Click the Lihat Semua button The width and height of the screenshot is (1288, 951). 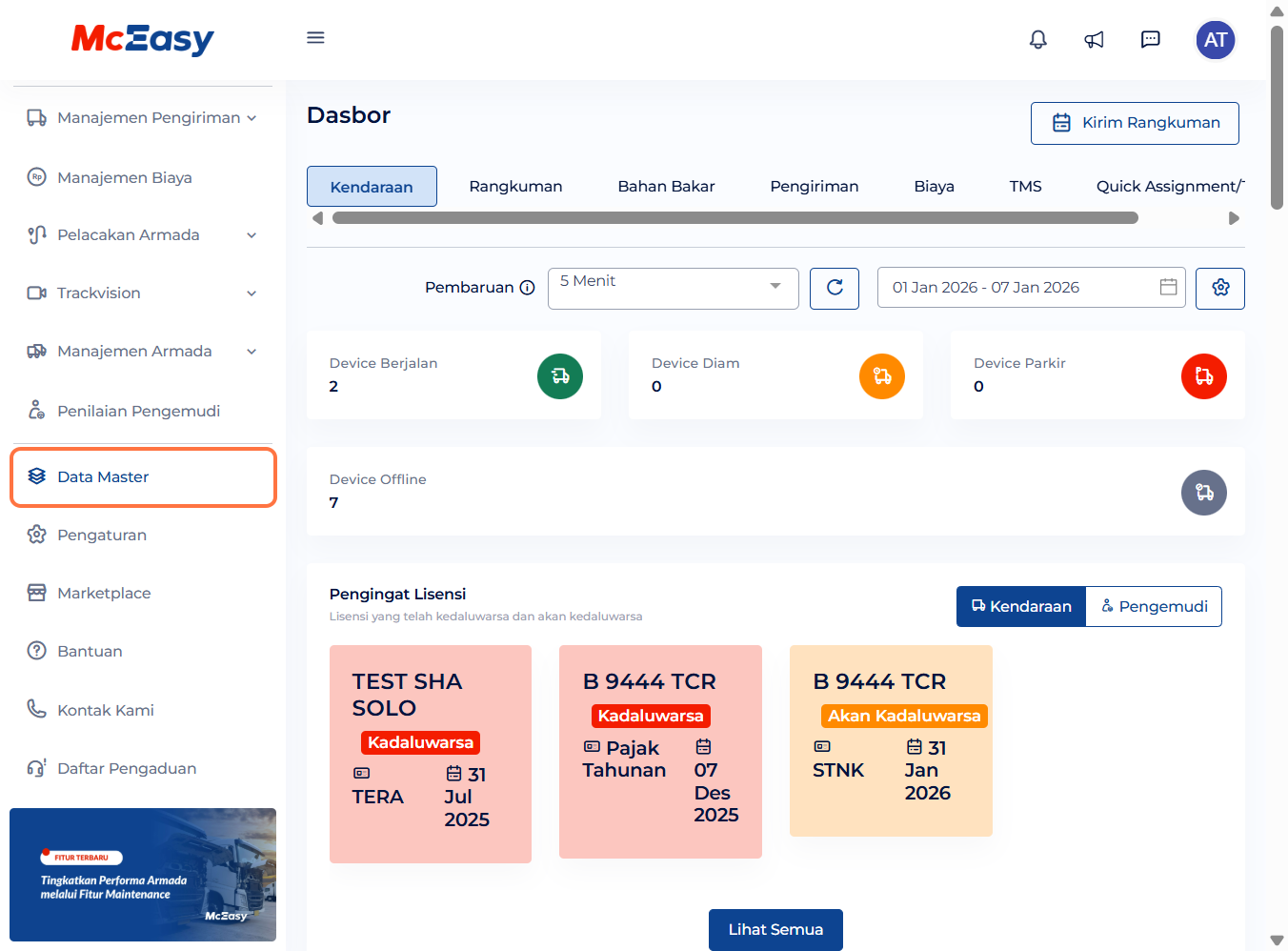tap(775, 929)
